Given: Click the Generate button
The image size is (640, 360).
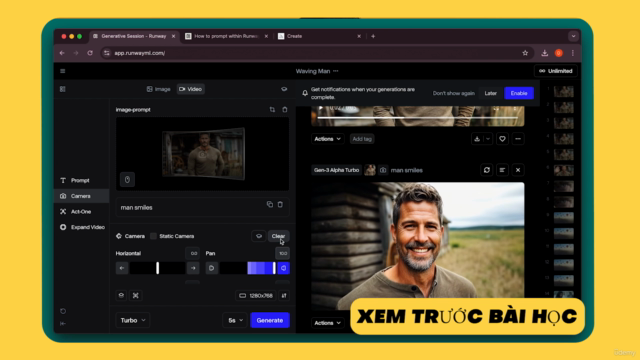Looking at the screenshot, I should 270,320.
